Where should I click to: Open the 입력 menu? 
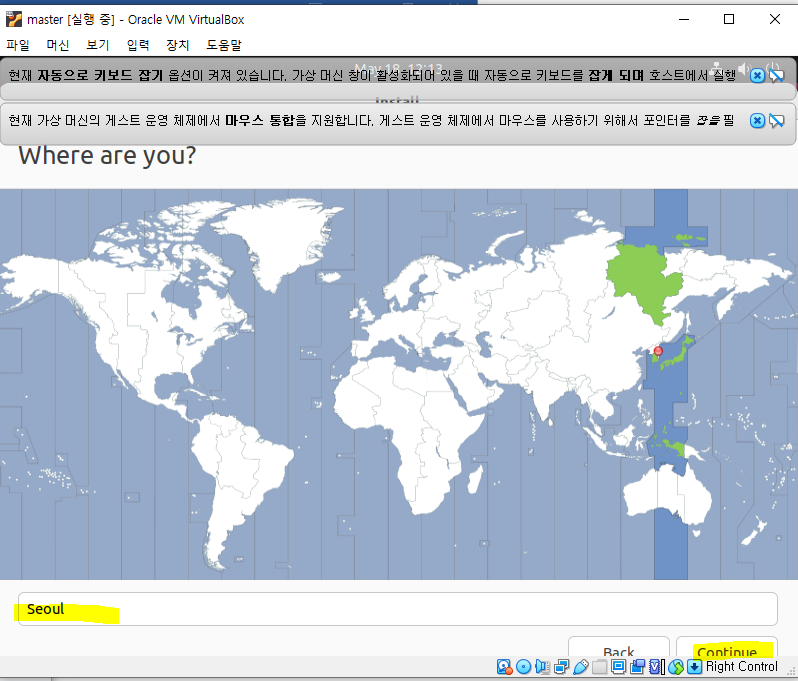coord(138,45)
